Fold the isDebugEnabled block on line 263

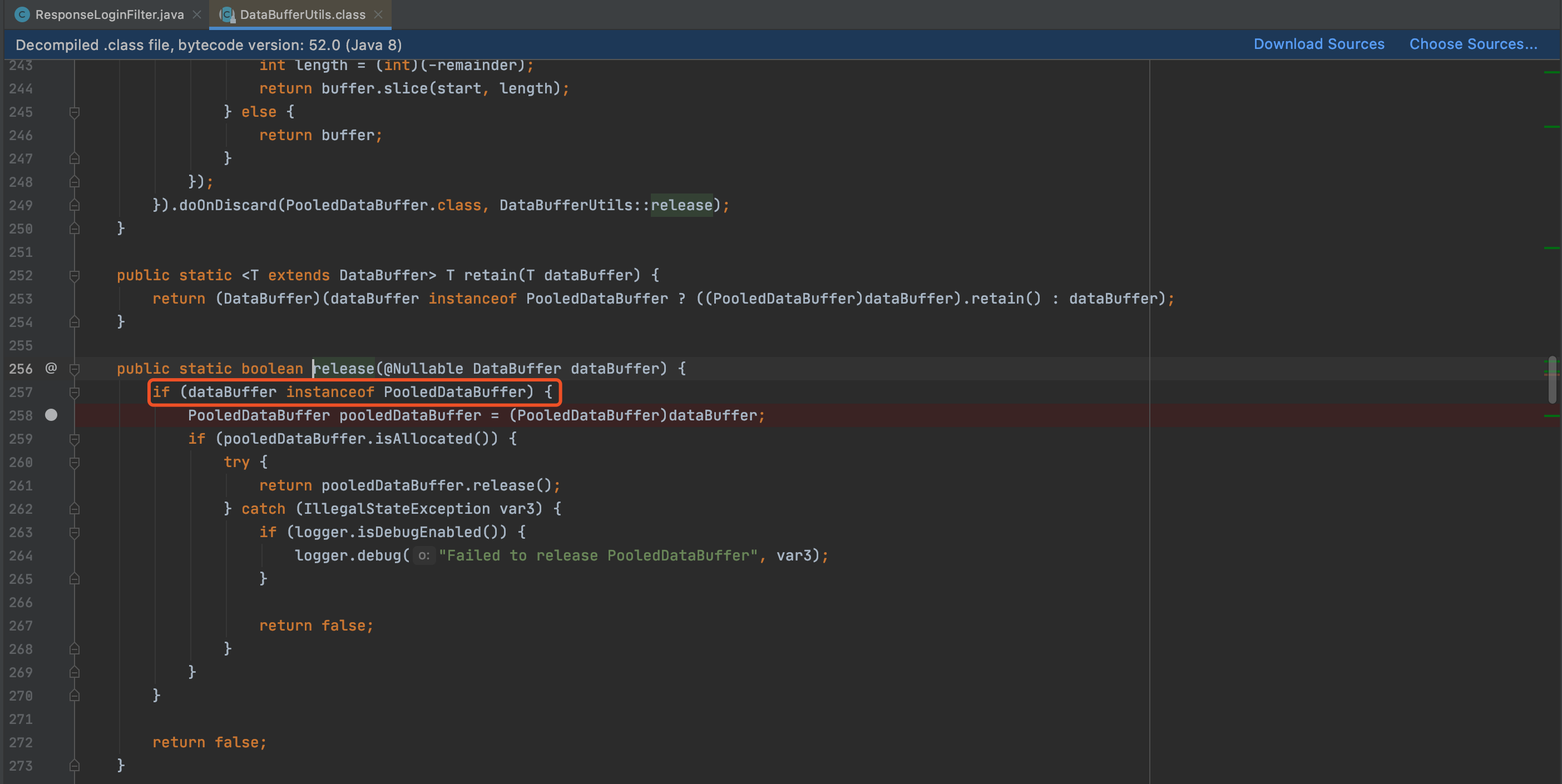pos(75,533)
